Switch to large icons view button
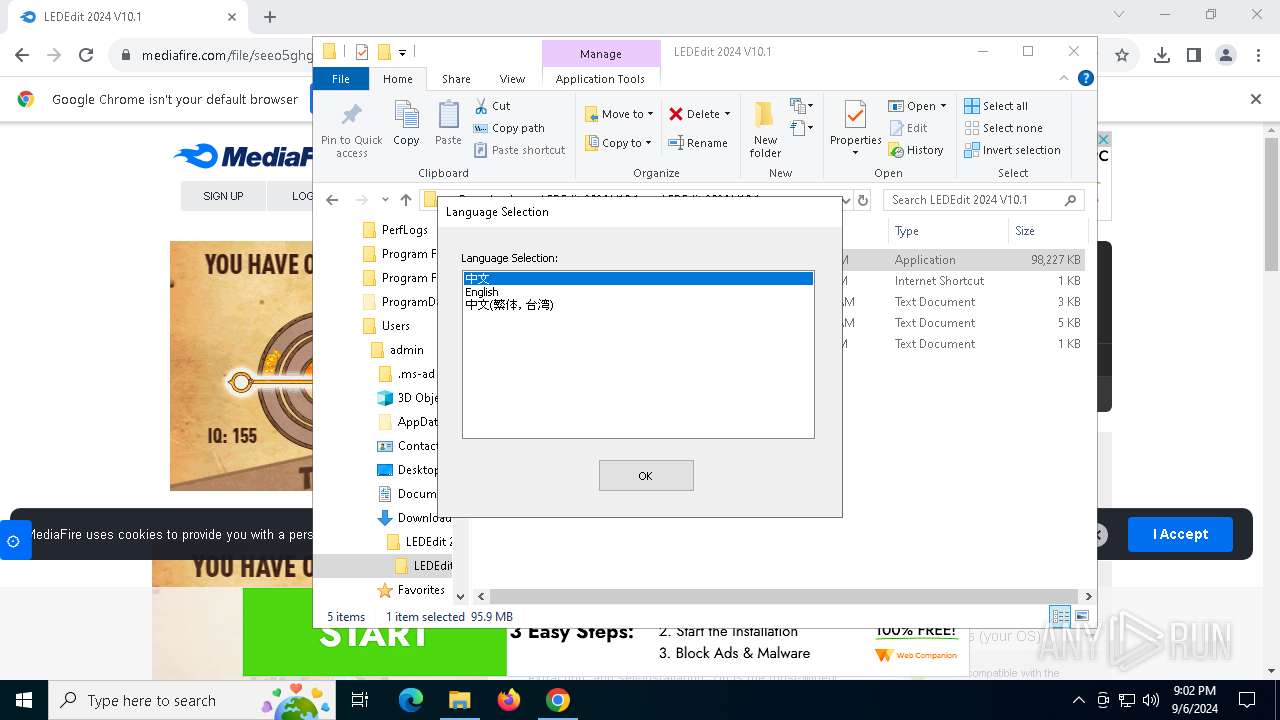 coord(1081,616)
